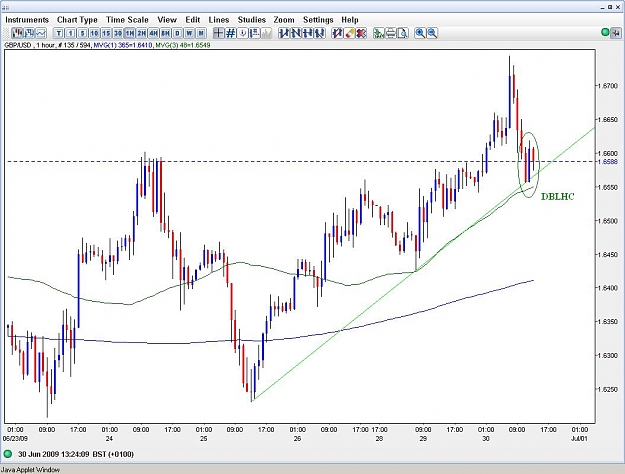Click the red X delete all lines icon

pos(362,33)
